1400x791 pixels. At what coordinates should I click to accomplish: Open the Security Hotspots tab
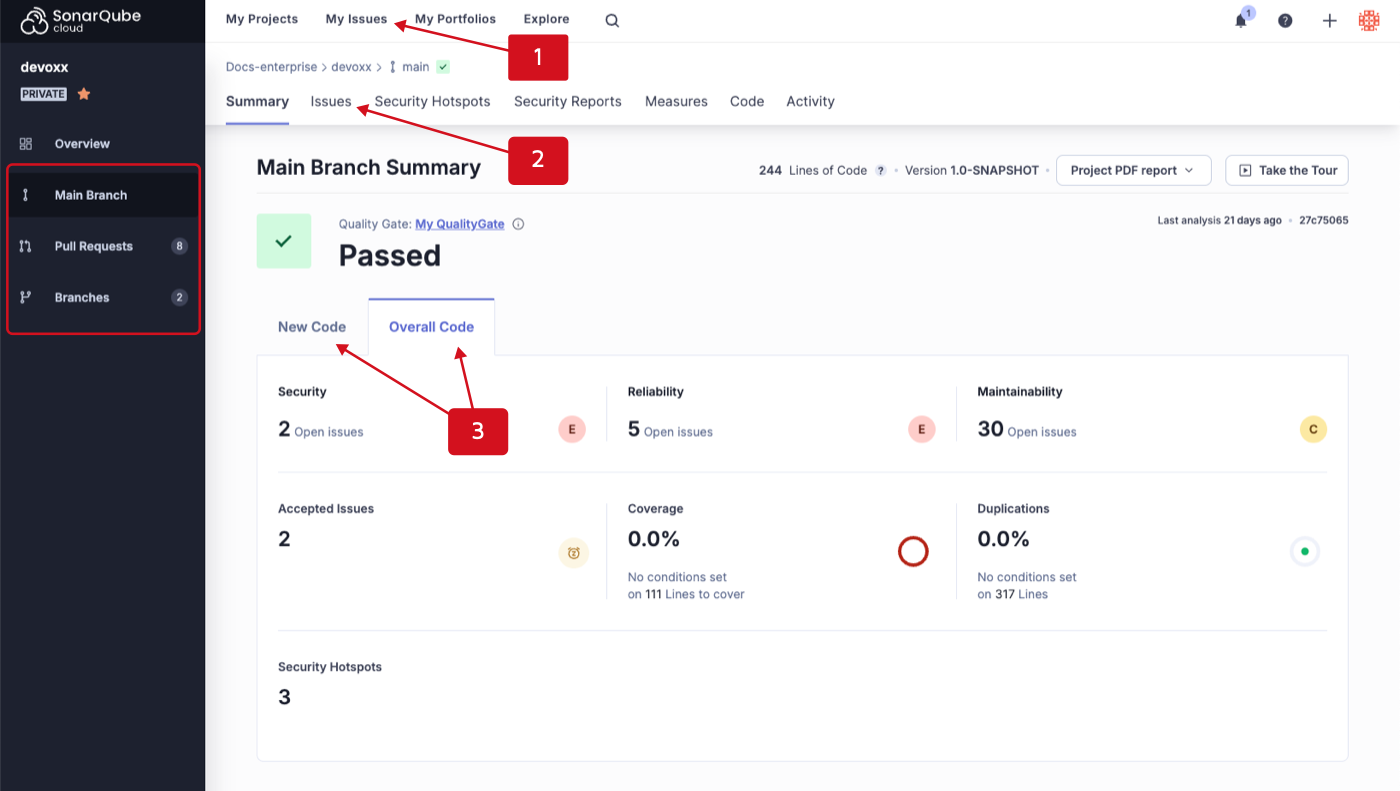pyautogui.click(x=432, y=101)
